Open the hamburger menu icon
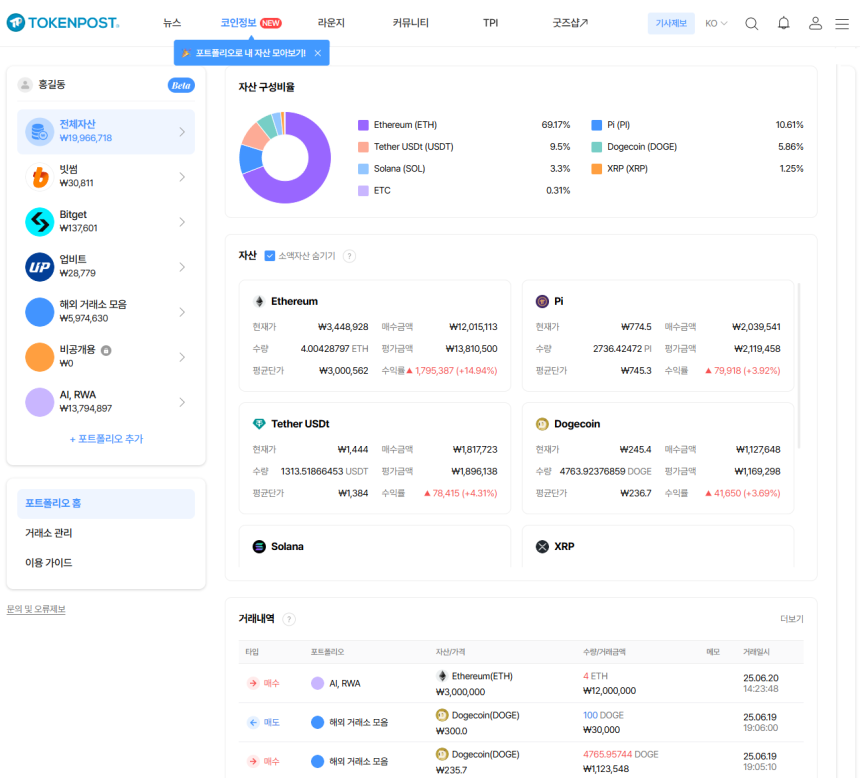Image resolution: width=860 pixels, height=778 pixels. [x=842, y=23]
